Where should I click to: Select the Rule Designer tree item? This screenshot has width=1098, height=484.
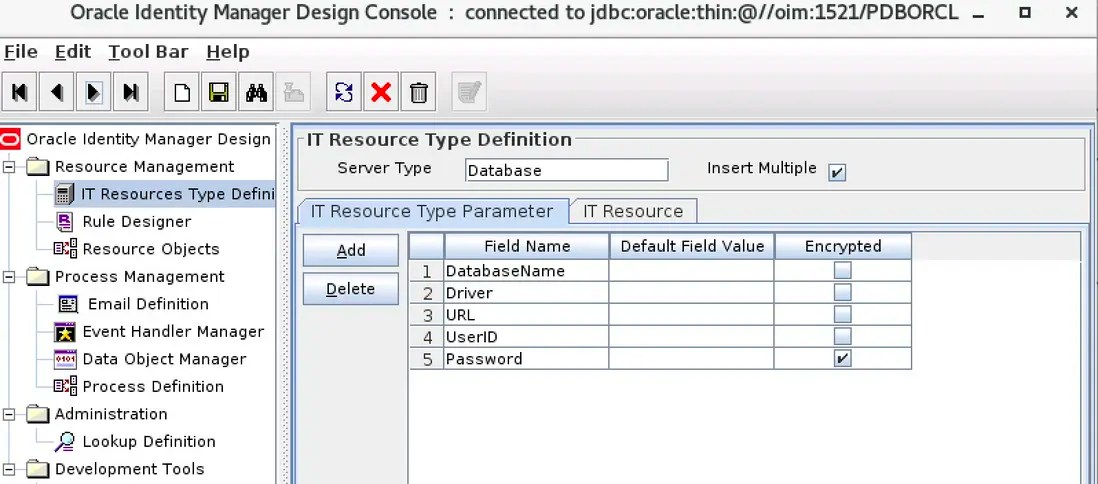pos(137,221)
